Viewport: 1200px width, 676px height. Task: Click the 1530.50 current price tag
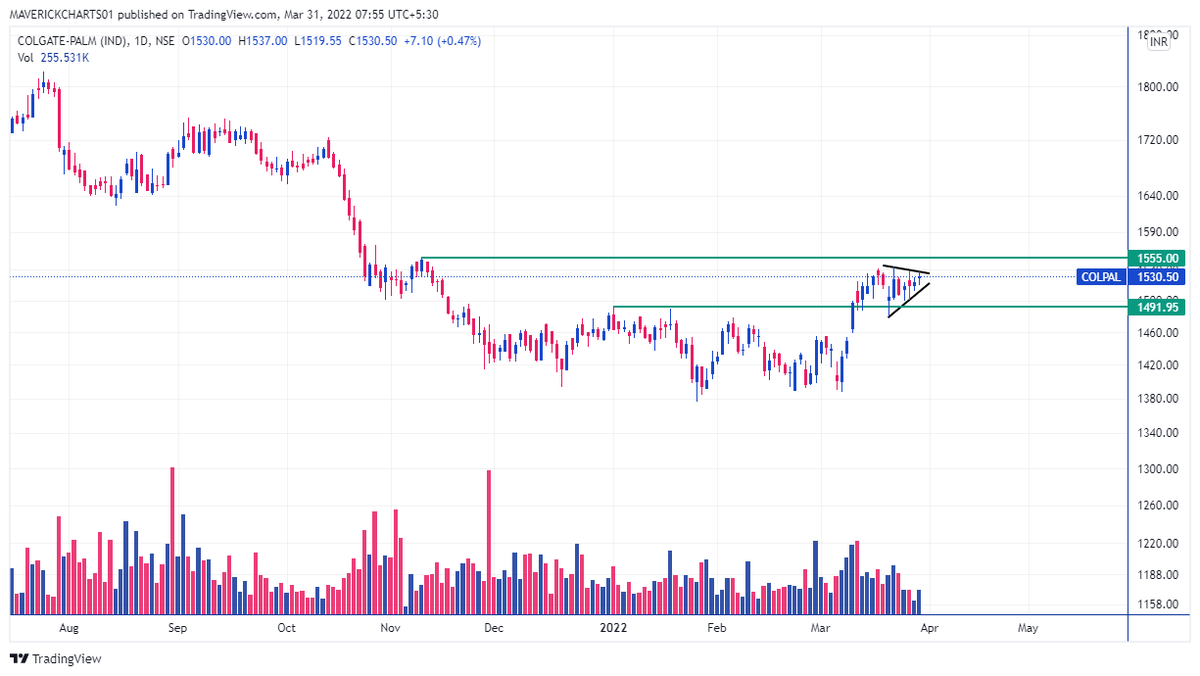coord(1155,277)
